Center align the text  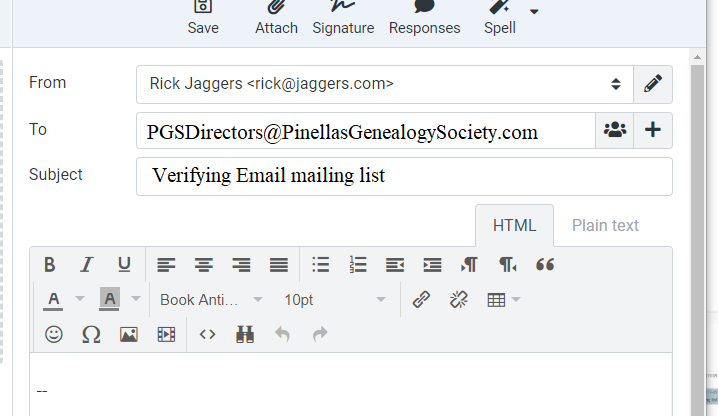click(204, 265)
